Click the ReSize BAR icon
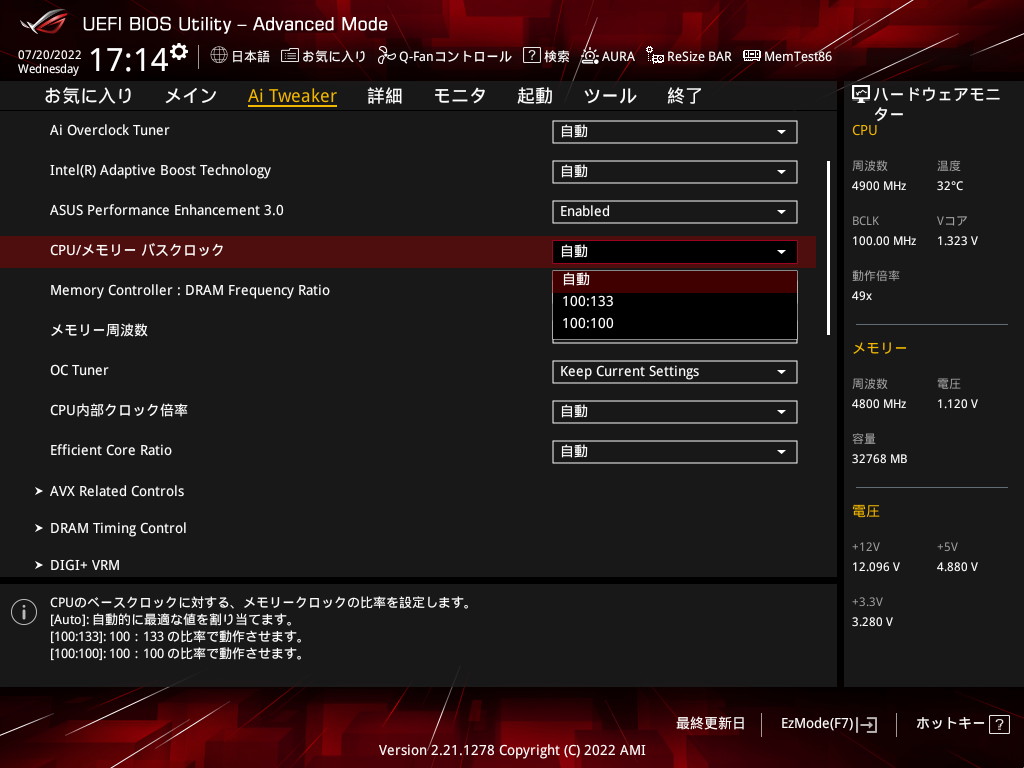Viewport: 1024px width, 768px height. click(654, 56)
